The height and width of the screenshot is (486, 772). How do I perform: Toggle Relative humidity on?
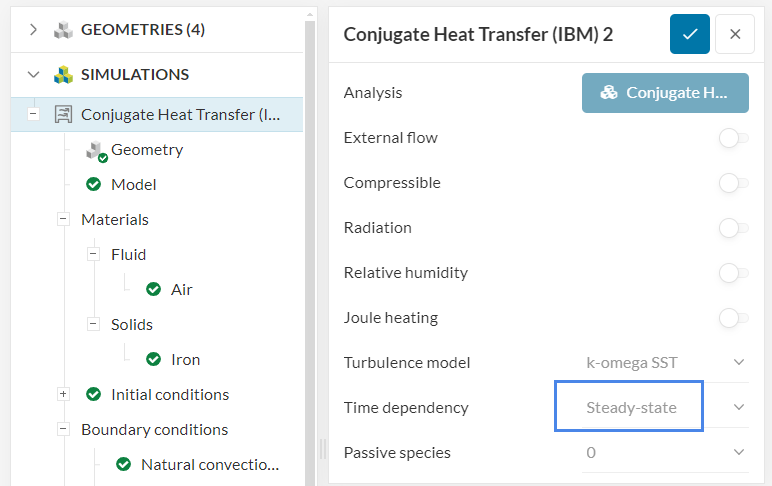point(733,273)
